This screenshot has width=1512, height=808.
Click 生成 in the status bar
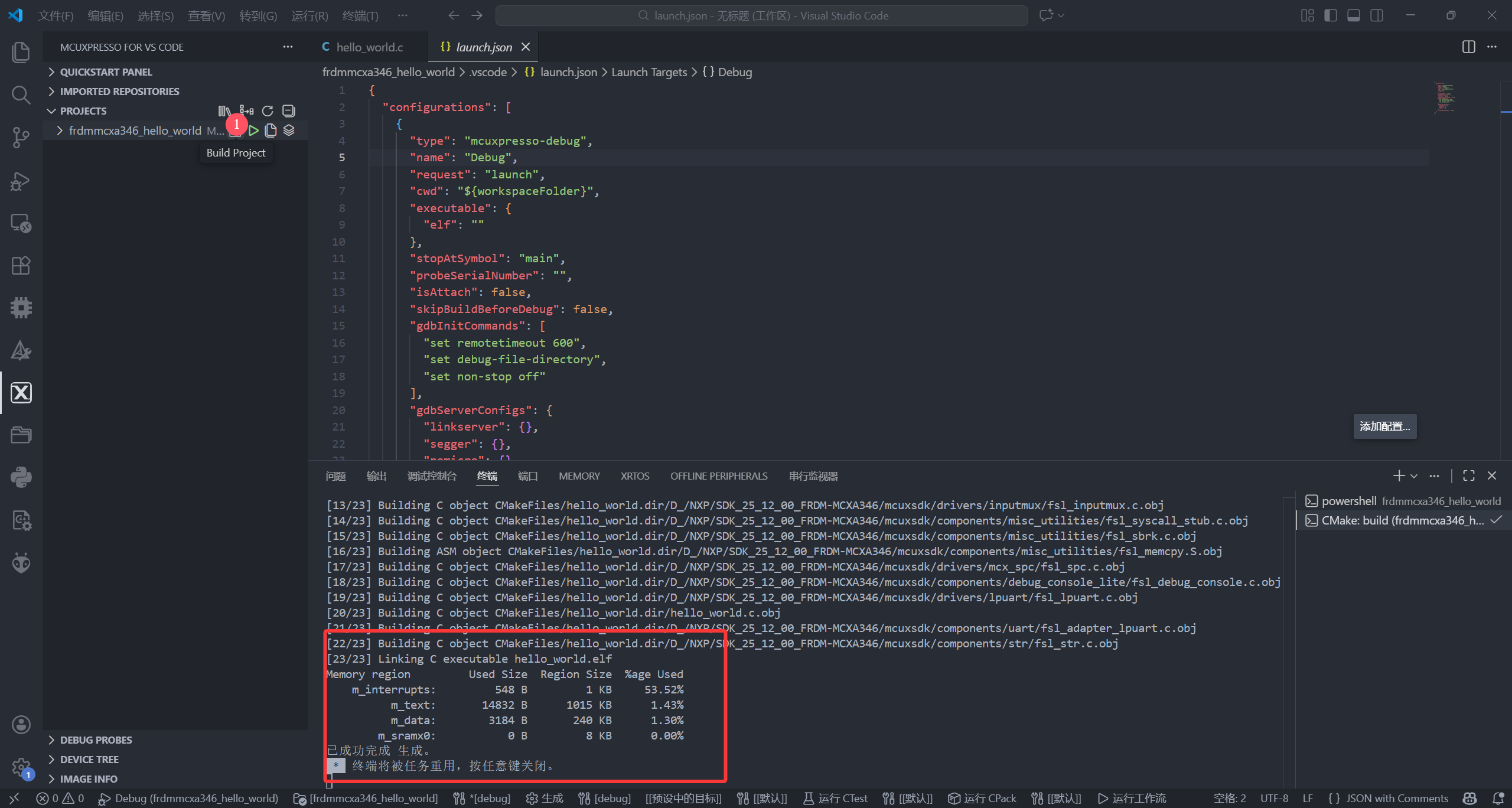click(545, 799)
